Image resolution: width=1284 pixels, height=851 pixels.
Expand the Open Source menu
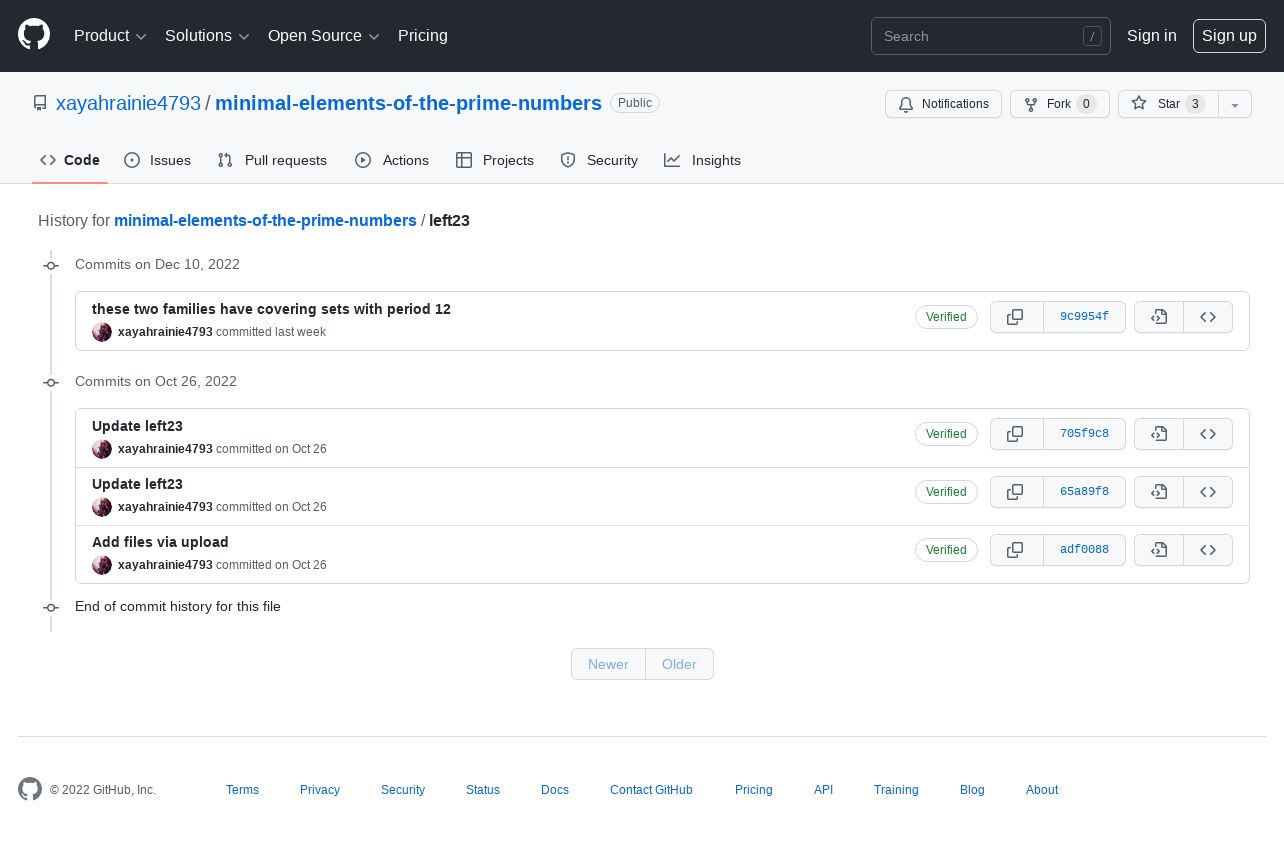(x=323, y=36)
